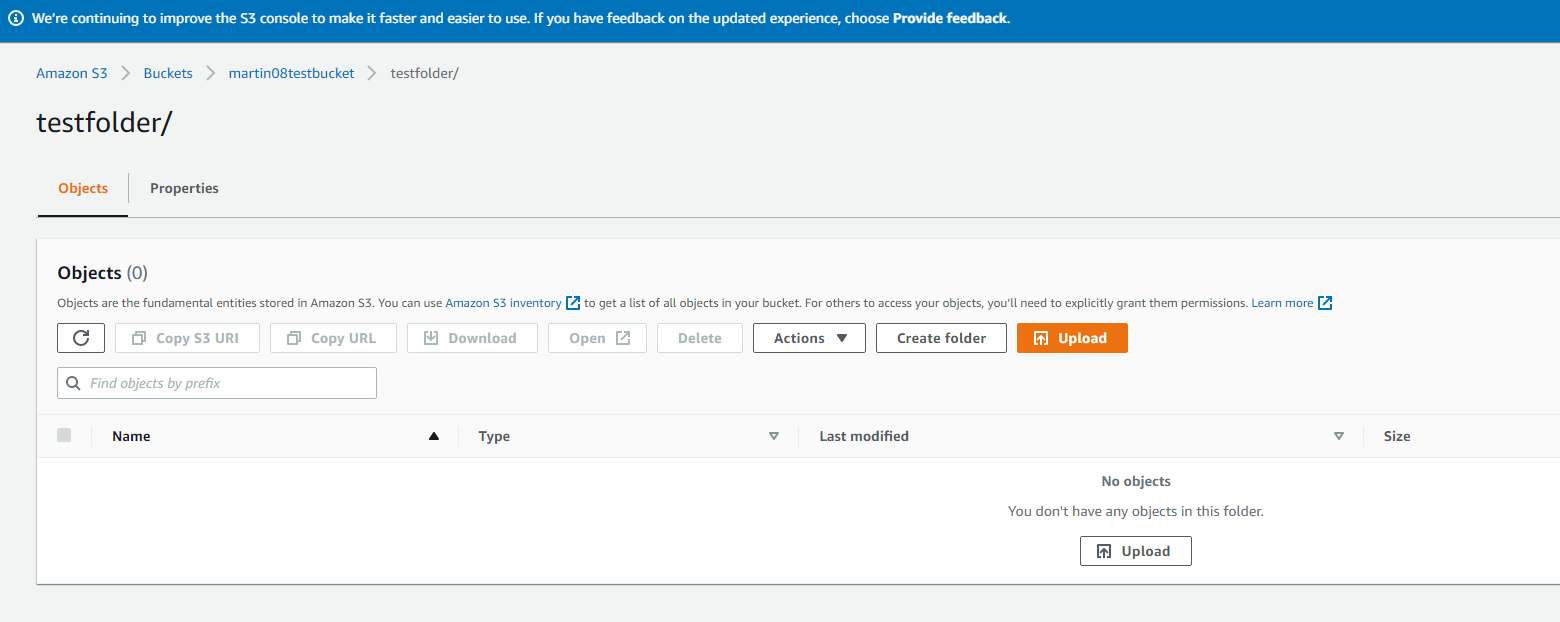Open the Type column filter dropdown
Image resolution: width=1560 pixels, height=622 pixels.
pos(774,436)
